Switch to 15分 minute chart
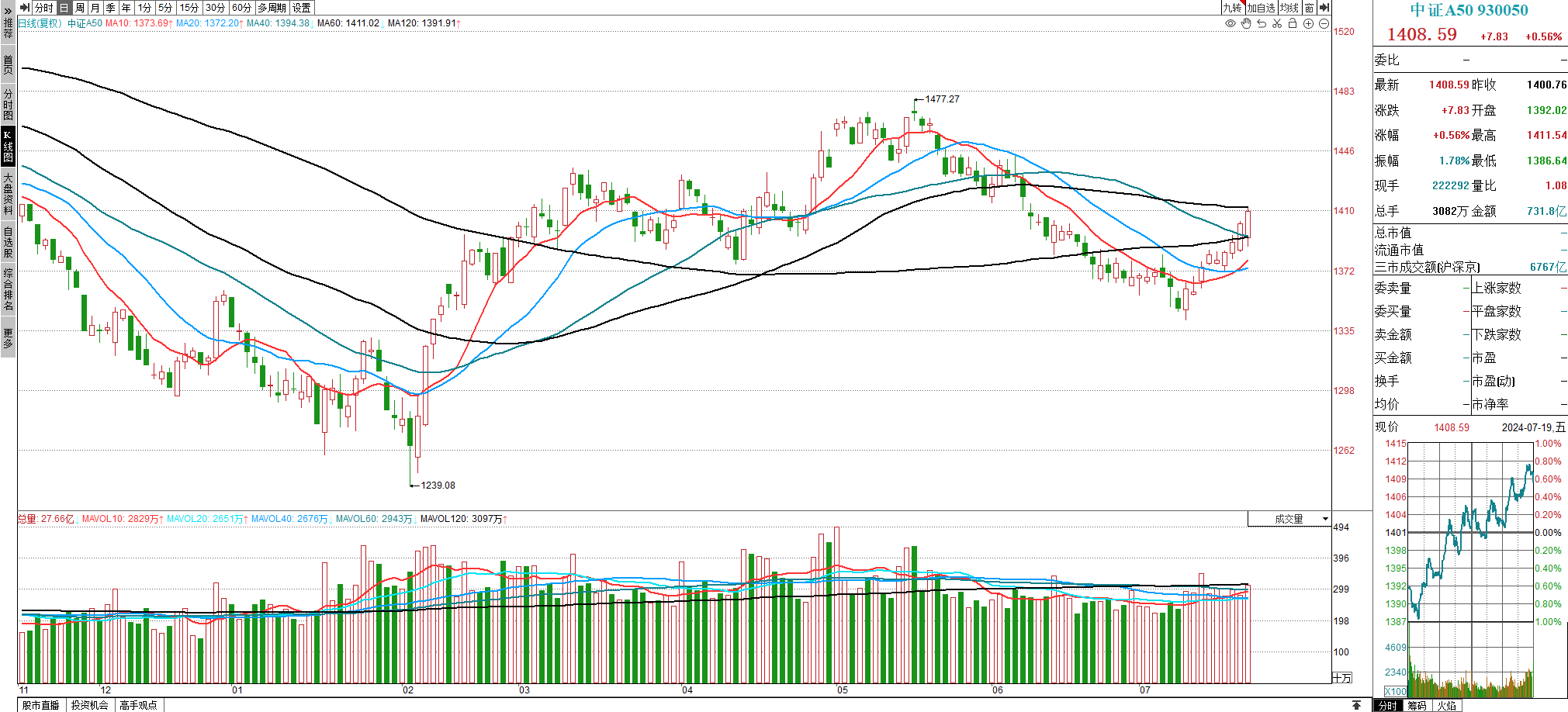Screen dimensions: 1568x712 click(189, 8)
